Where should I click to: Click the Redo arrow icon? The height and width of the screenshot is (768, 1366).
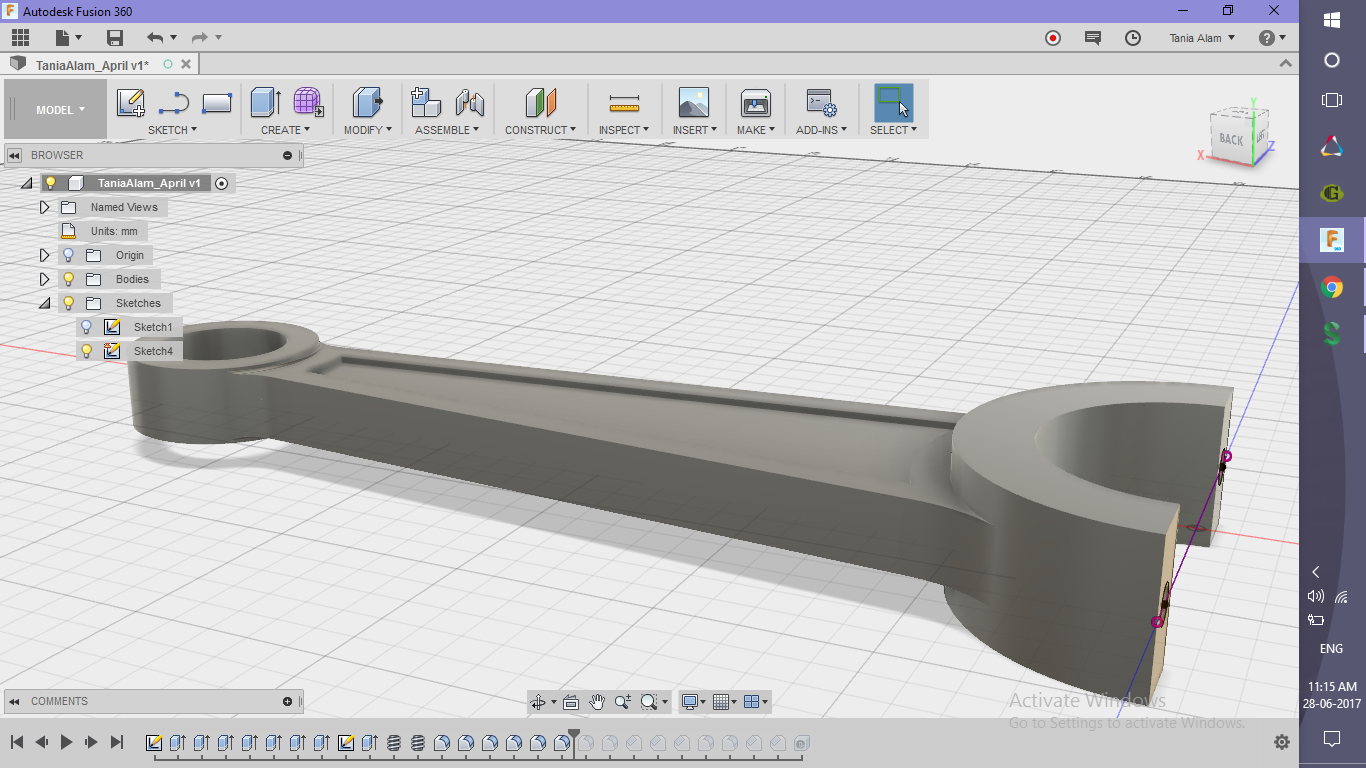click(x=199, y=38)
